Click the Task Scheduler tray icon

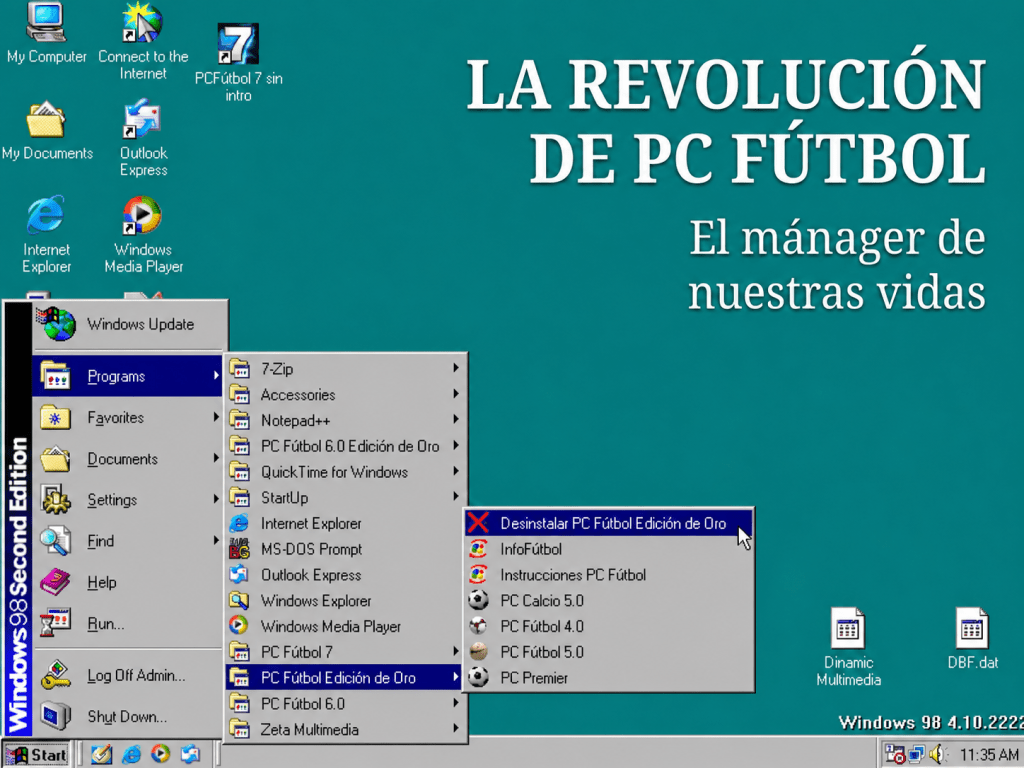click(x=895, y=754)
